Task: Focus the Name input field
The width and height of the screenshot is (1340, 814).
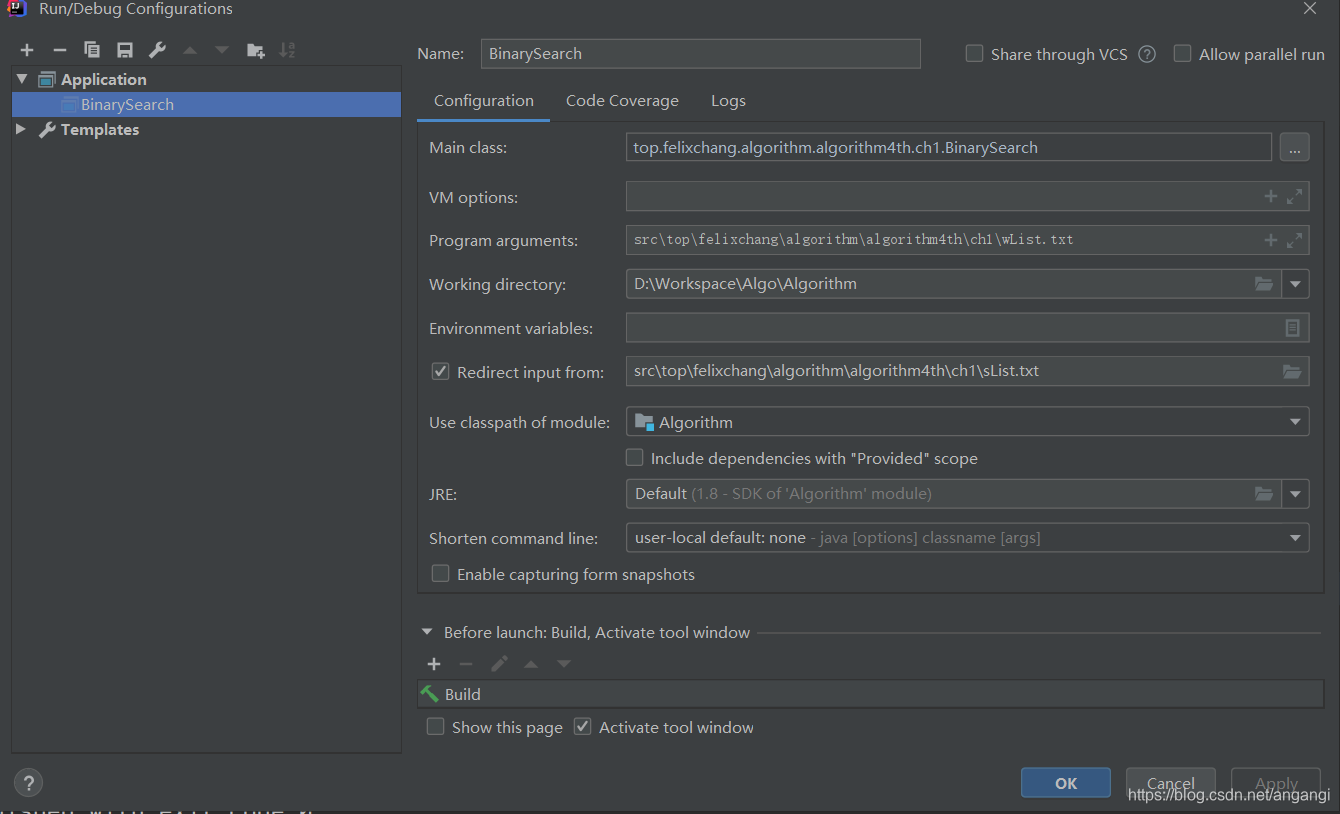Action: pos(700,54)
